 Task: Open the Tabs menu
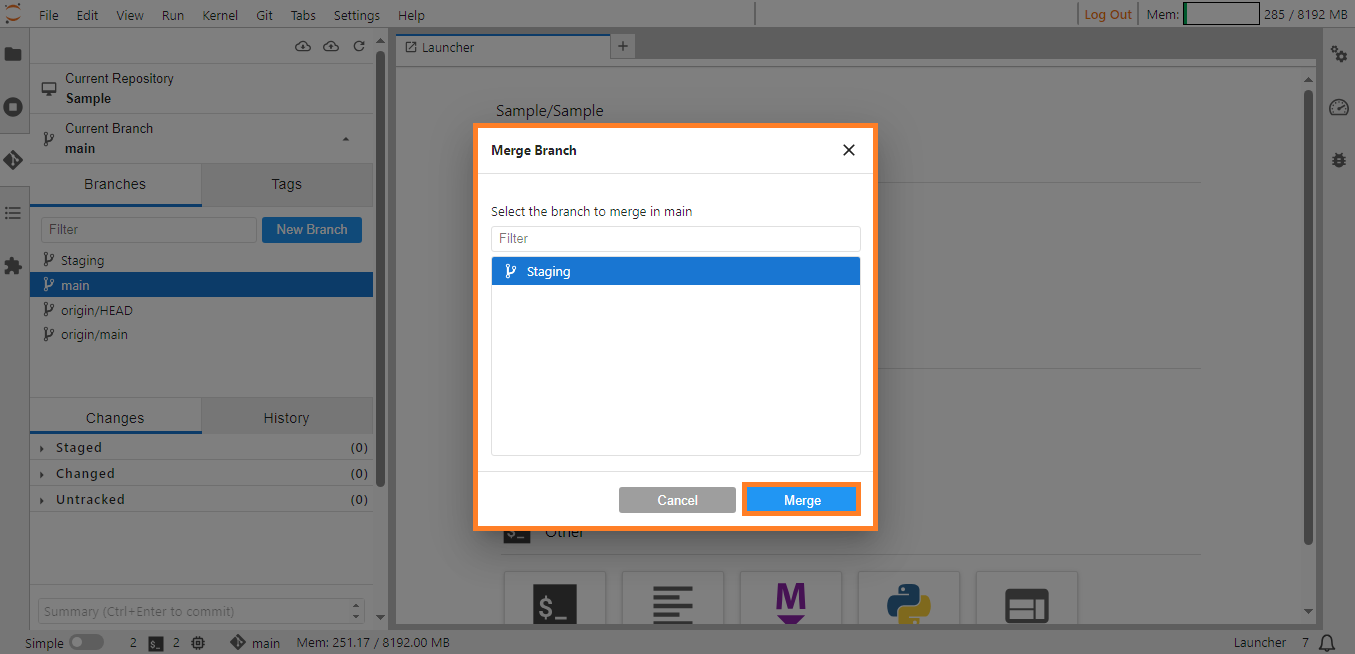pyautogui.click(x=303, y=15)
